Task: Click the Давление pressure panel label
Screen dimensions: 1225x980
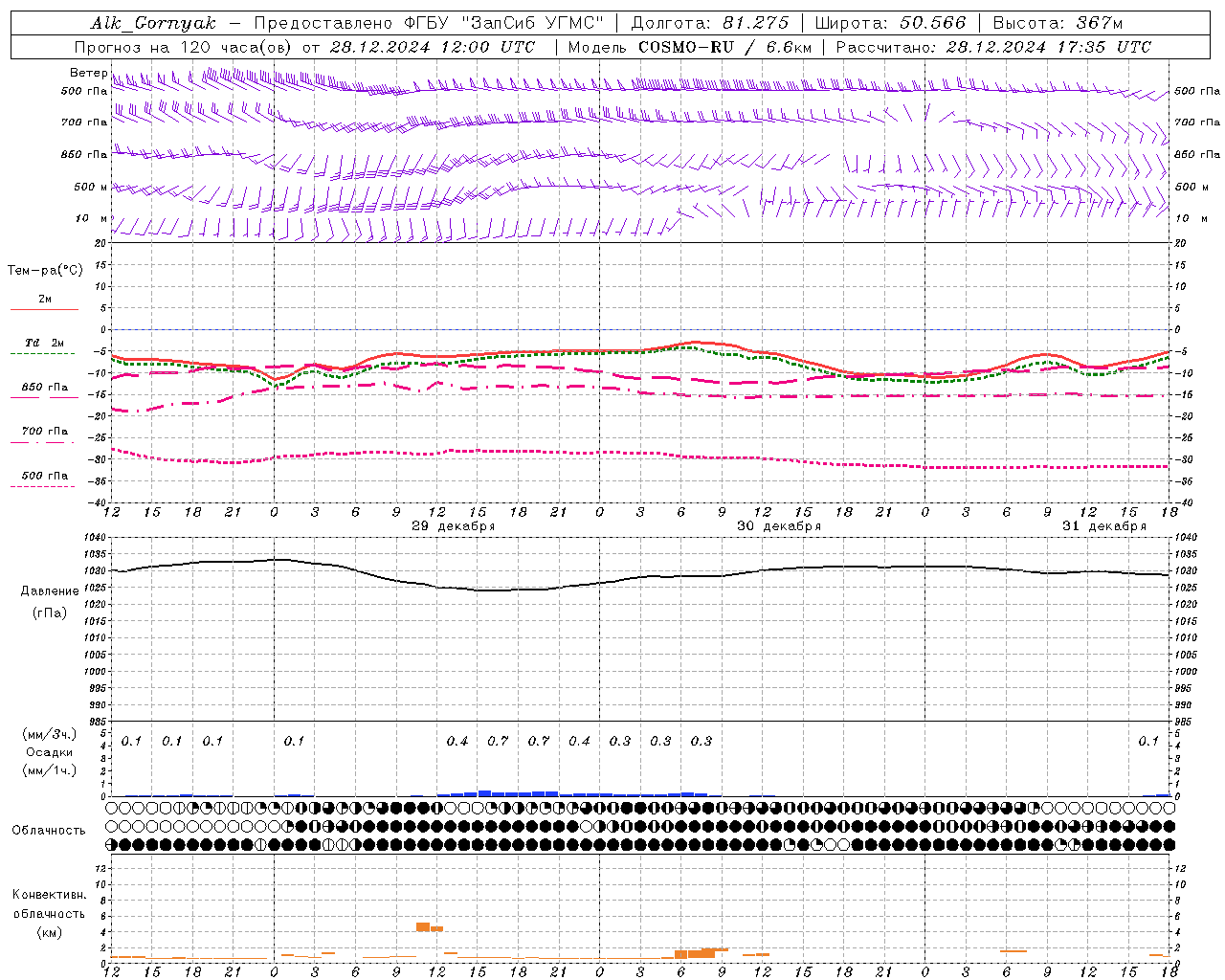Action: (x=50, y=590)
